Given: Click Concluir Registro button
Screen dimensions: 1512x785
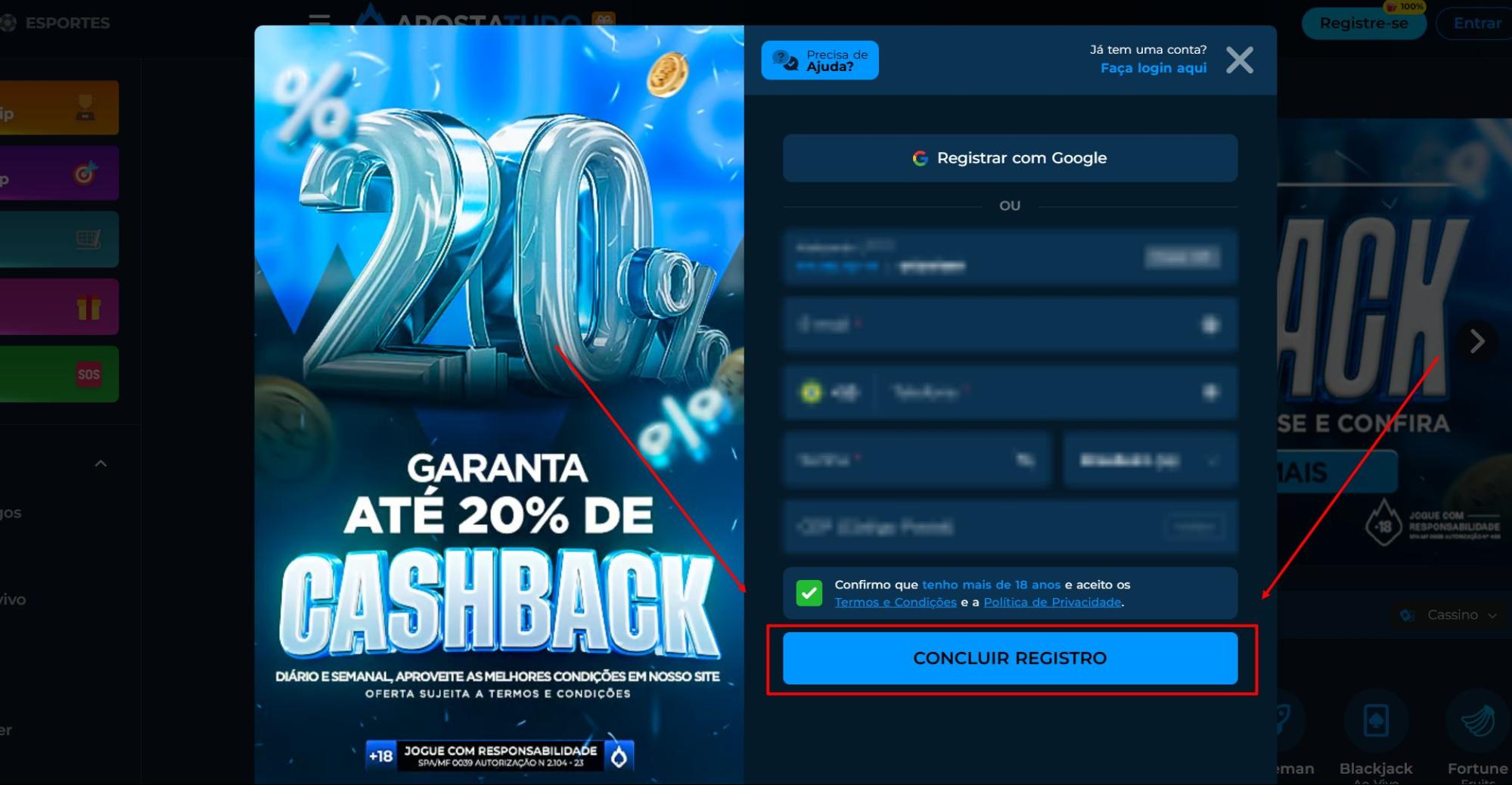Looking at the screenshot, I should (x=1010, y=659).
